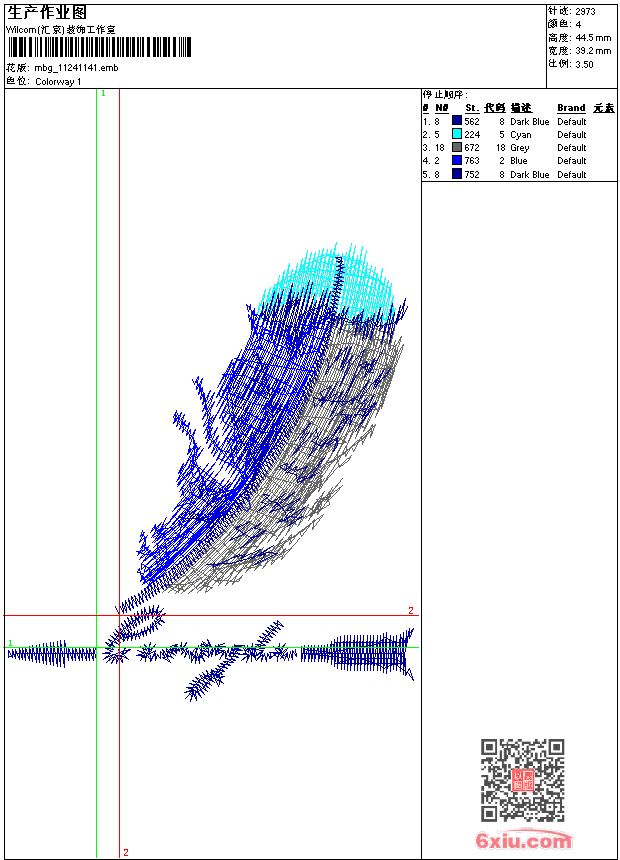620x860 pixels.
Task: Select the Grey description text in row 3
Action: click(520, 147)
